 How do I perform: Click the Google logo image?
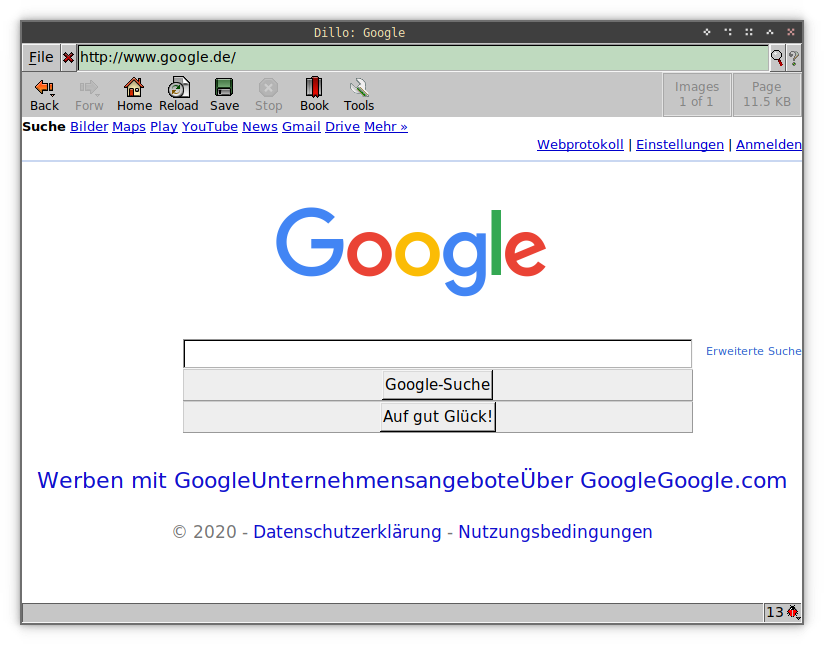(411, 251)
